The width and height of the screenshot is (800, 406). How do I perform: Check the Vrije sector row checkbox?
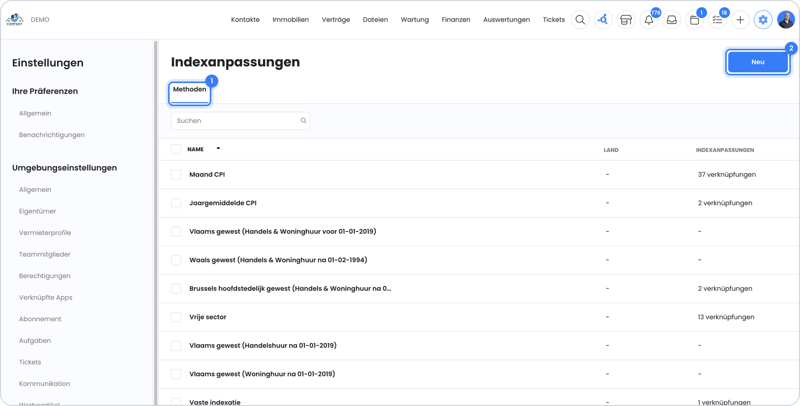click(x=176, y=317)
